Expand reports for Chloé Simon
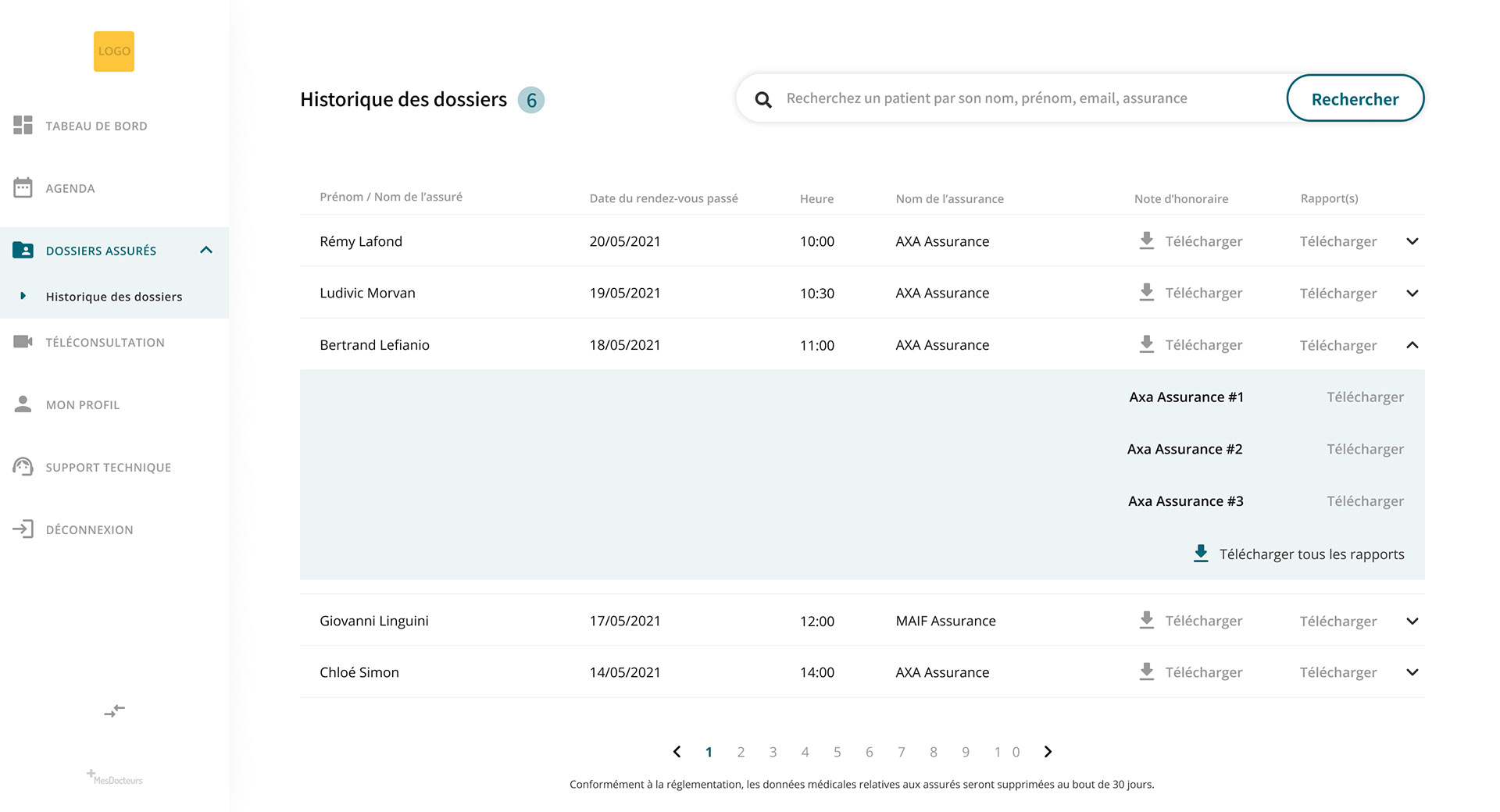The height and width of the screenshot is (812, 1500). 1412,672
